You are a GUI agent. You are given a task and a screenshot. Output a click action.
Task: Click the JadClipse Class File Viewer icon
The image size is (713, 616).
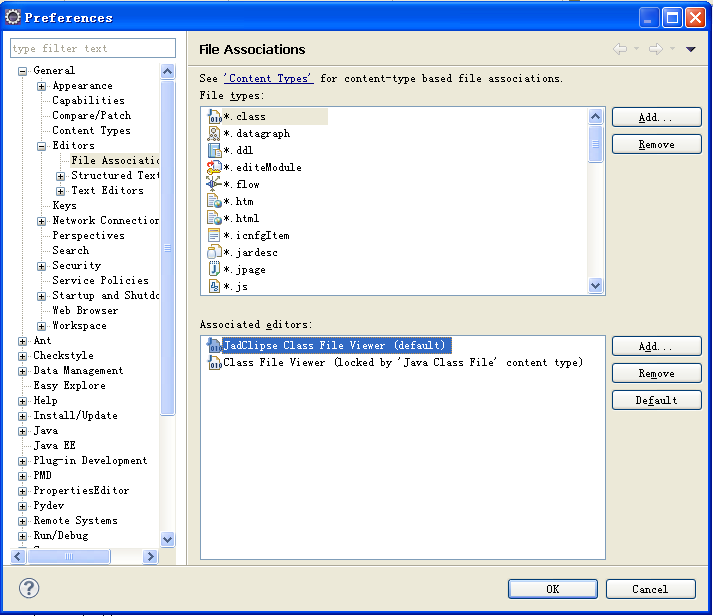[x=214, y=346]
